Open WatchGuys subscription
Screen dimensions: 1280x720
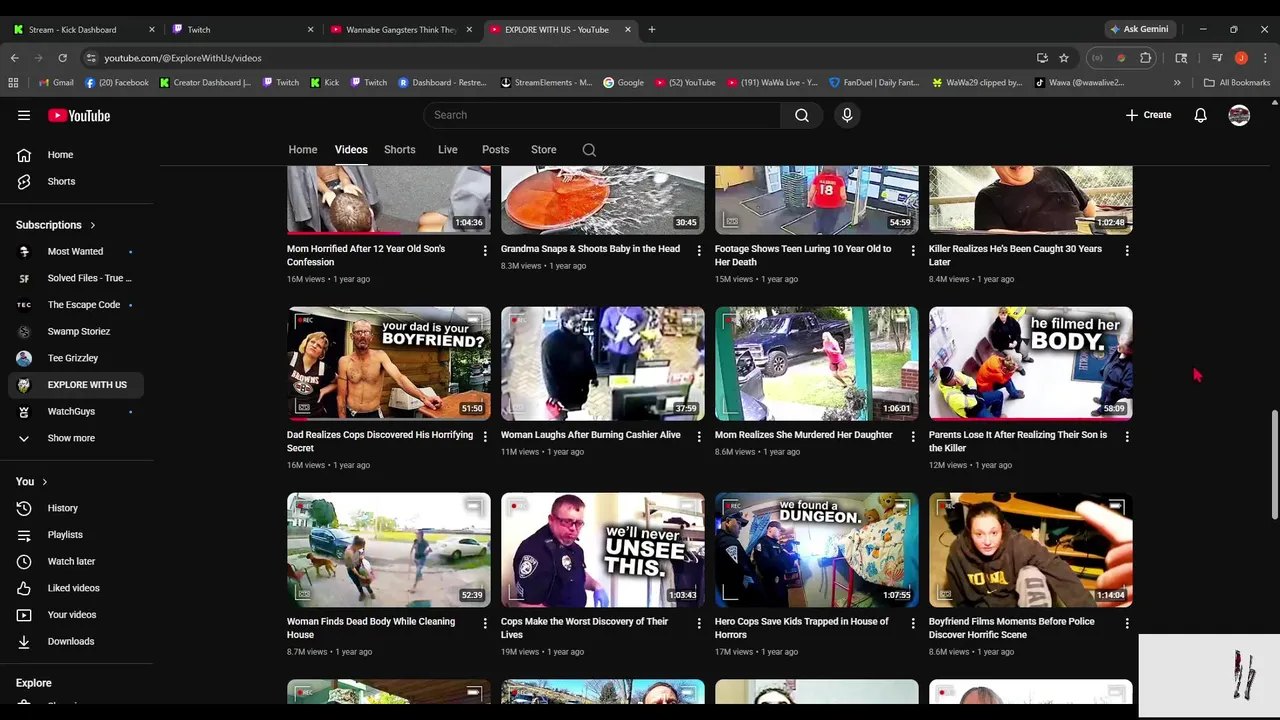[x=77, y=411]
